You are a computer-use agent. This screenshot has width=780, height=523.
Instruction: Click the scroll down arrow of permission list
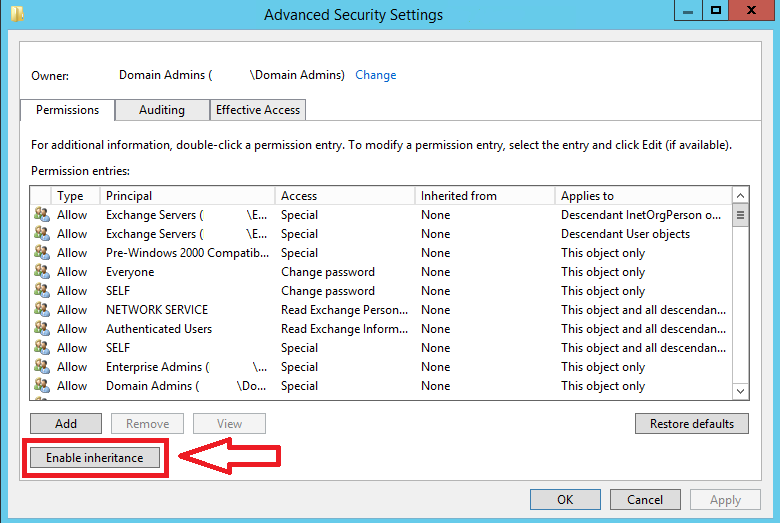click(740, 391)
